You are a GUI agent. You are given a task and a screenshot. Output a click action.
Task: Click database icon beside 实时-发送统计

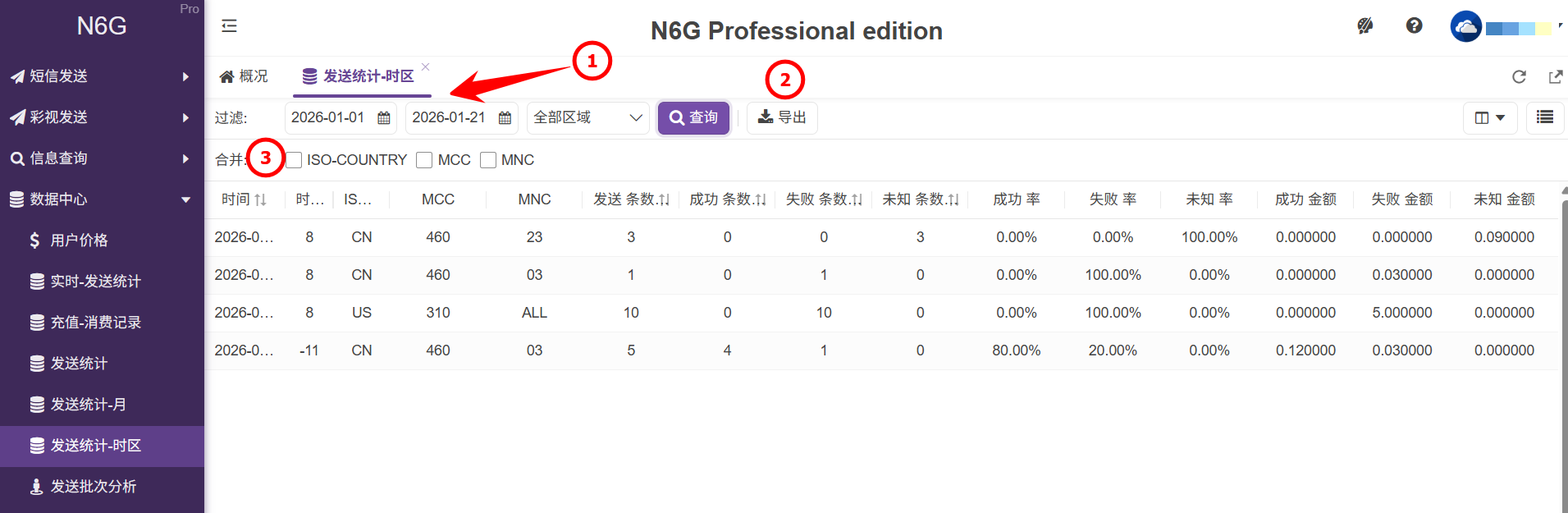tap(37, 282)
